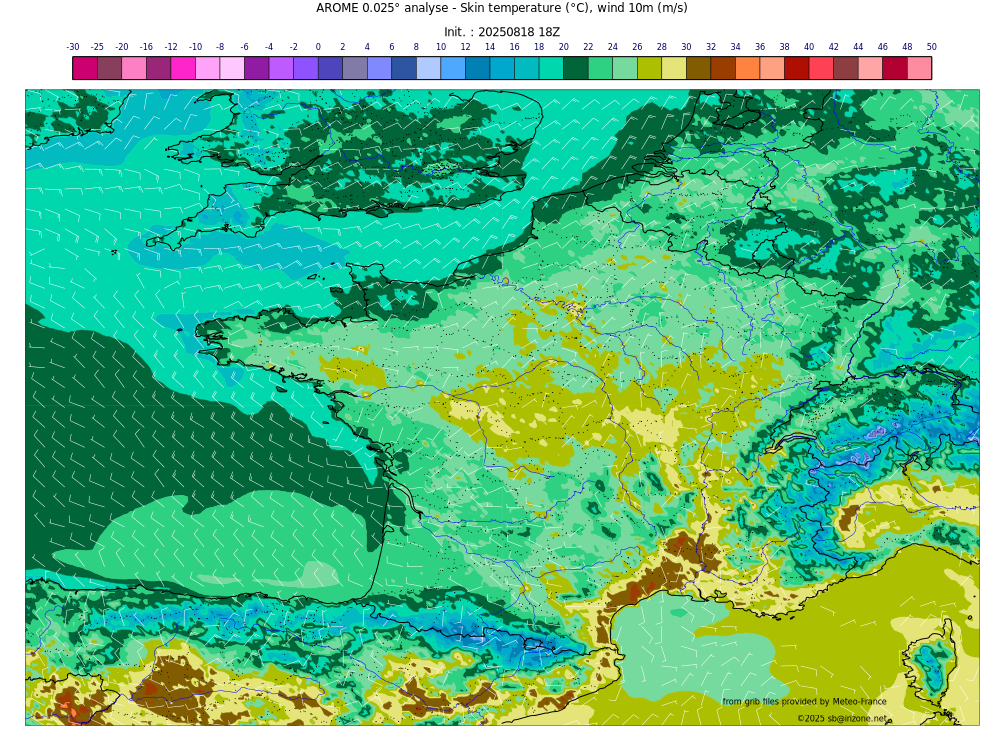
Task: Click the -4 to -2 violet legend swatch
Action: (x=281, y=68)
